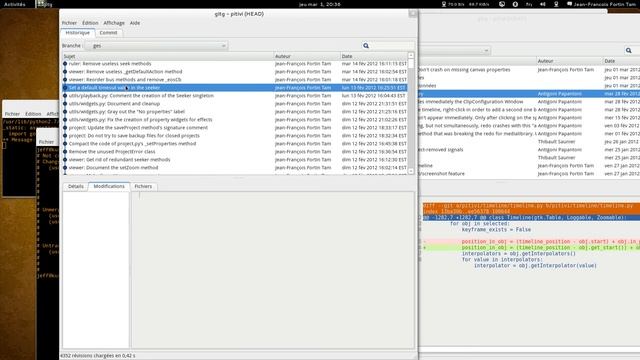Switch to the Historique tab

pos(78,33)
